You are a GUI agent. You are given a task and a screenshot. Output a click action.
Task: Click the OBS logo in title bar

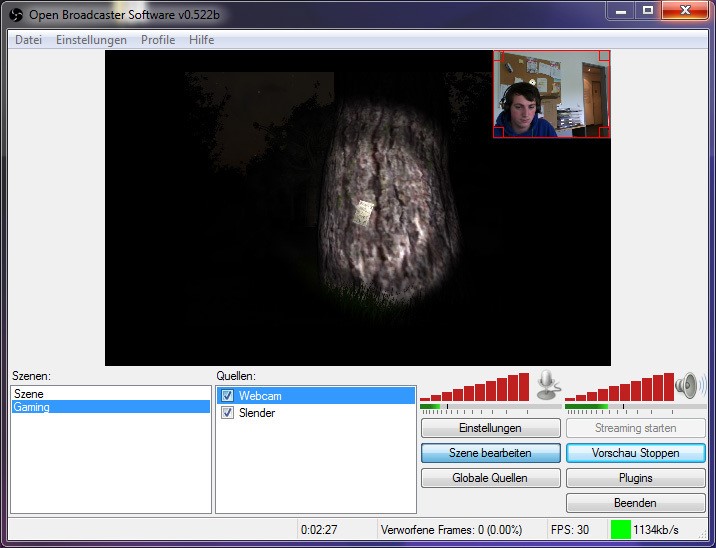point(16,15)
